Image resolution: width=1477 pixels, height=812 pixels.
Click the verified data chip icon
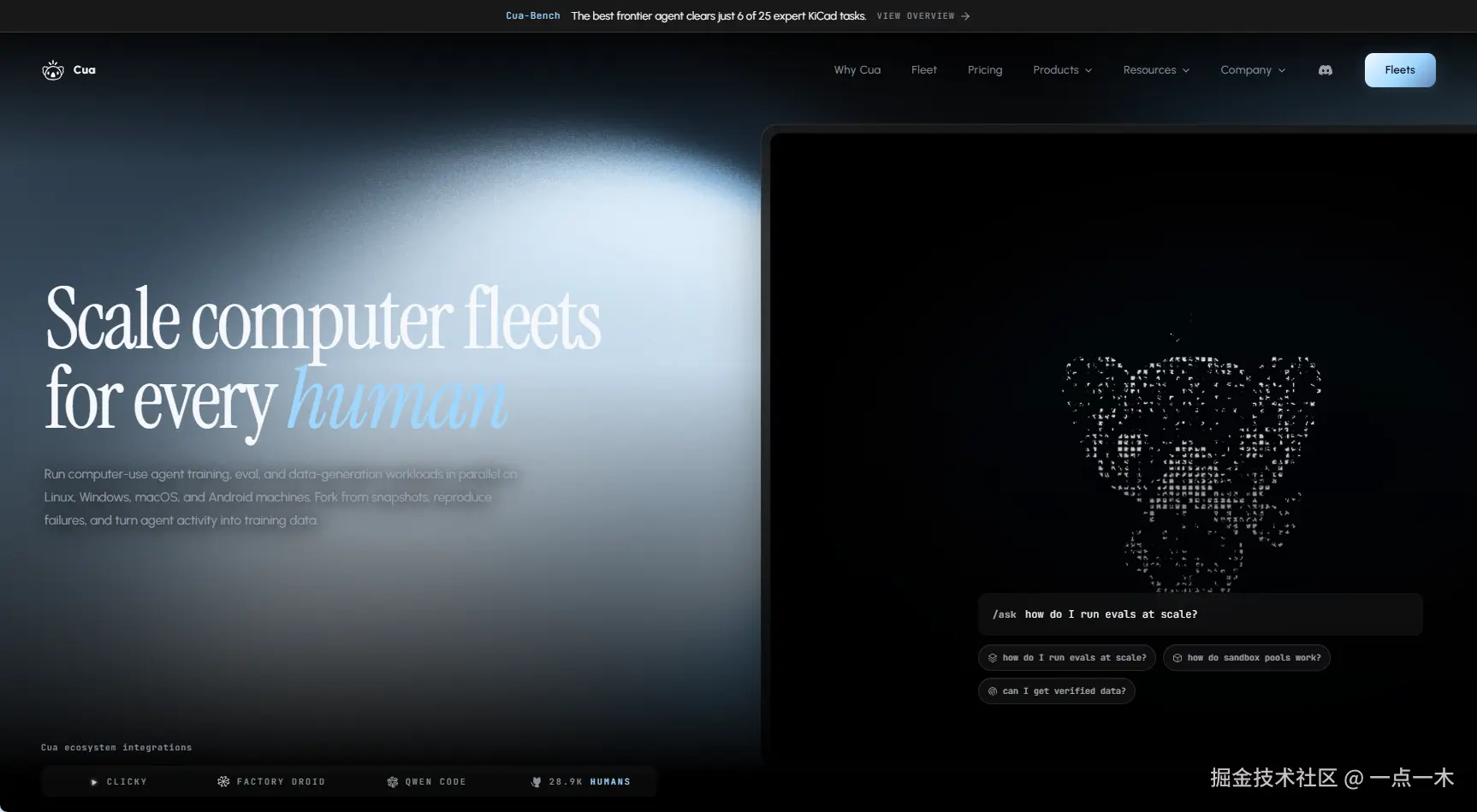pos(993,691)
